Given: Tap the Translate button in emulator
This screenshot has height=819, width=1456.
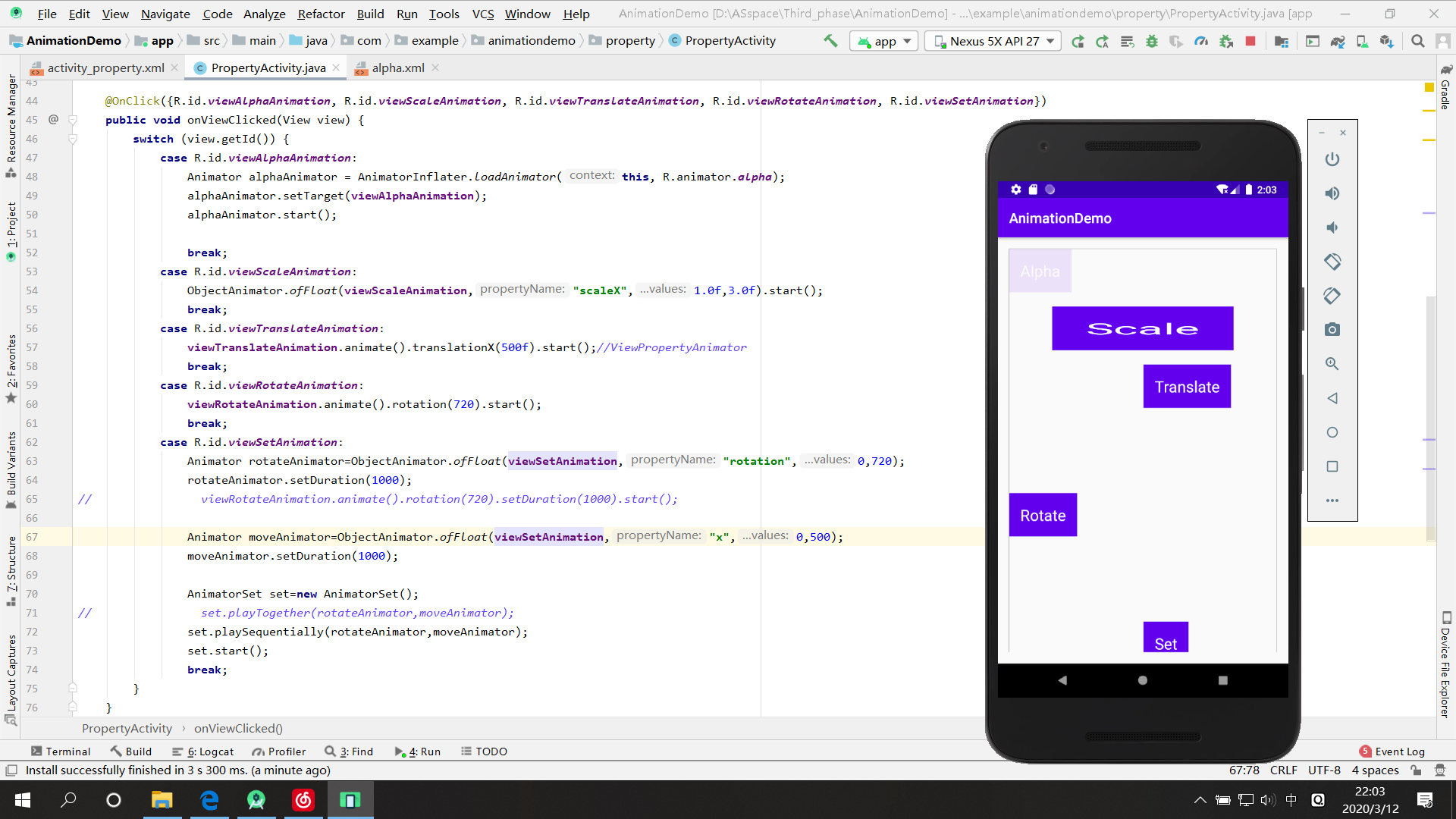Looking at the screenshot, I should click(1187, 387).
